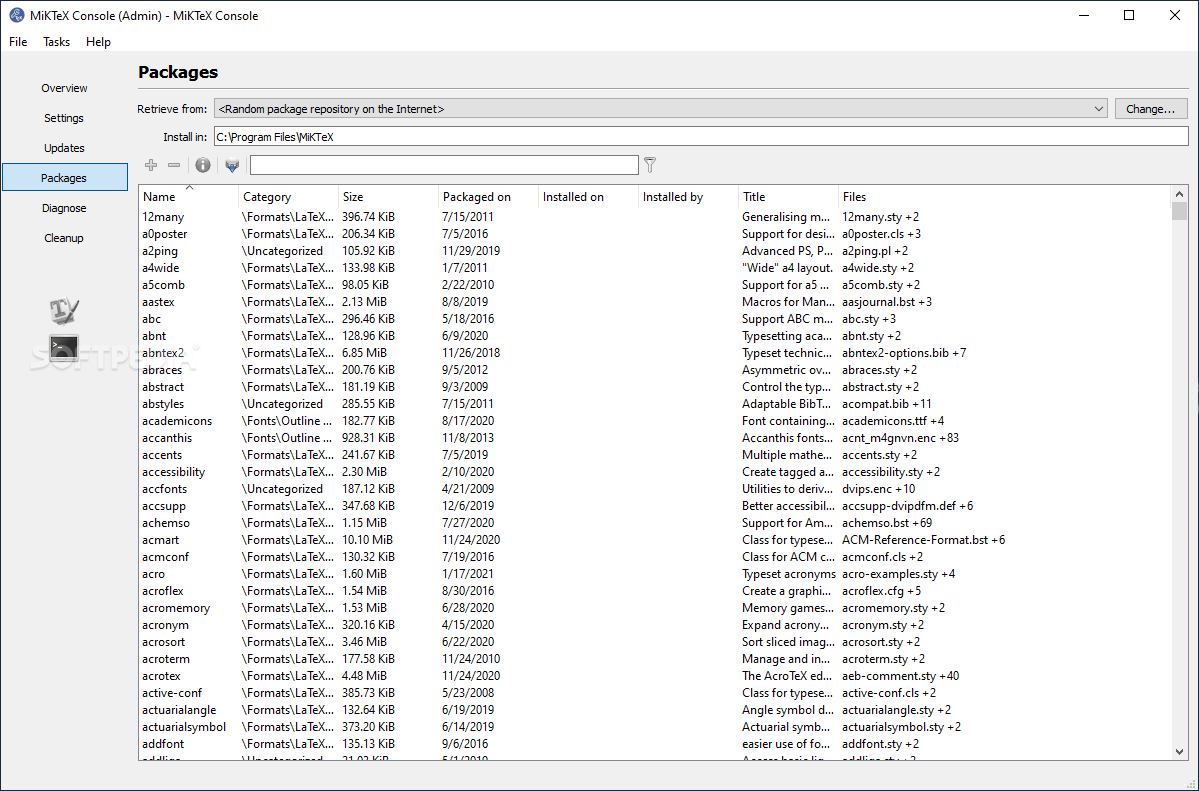1199x791 pixels.
Task: Sort by the Installed by column header
Action: (689, 197)
